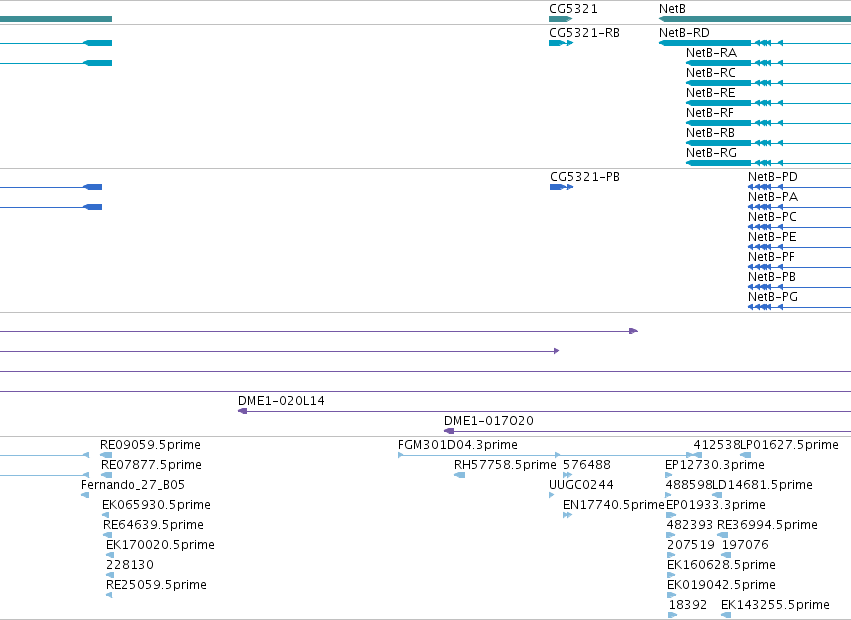851x620 pixels.
Task: Select the 412538 feature
Action: click(x=698, y=455)
